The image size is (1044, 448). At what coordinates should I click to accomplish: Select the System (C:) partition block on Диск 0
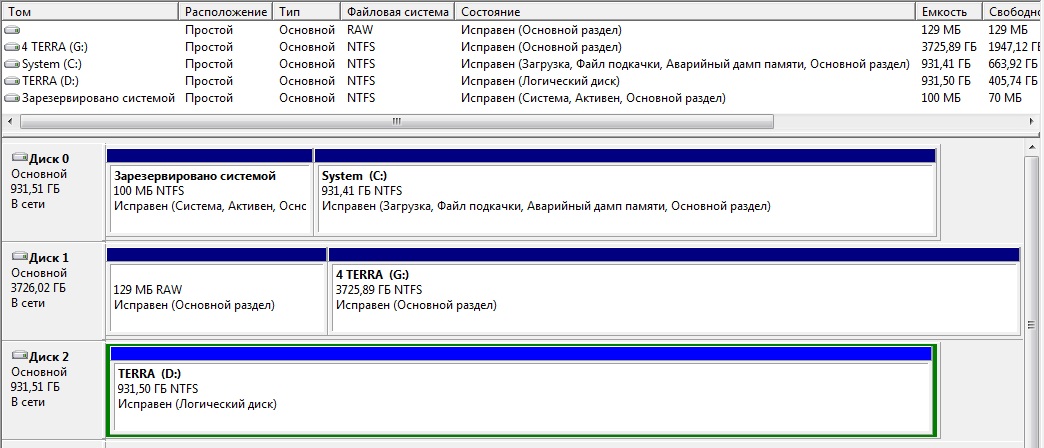click(625, 192)
